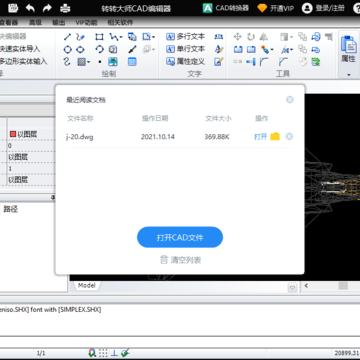Click the 打开CAD文件 button
The width and height of the screenshot is (360, 360).
(180, 237)
